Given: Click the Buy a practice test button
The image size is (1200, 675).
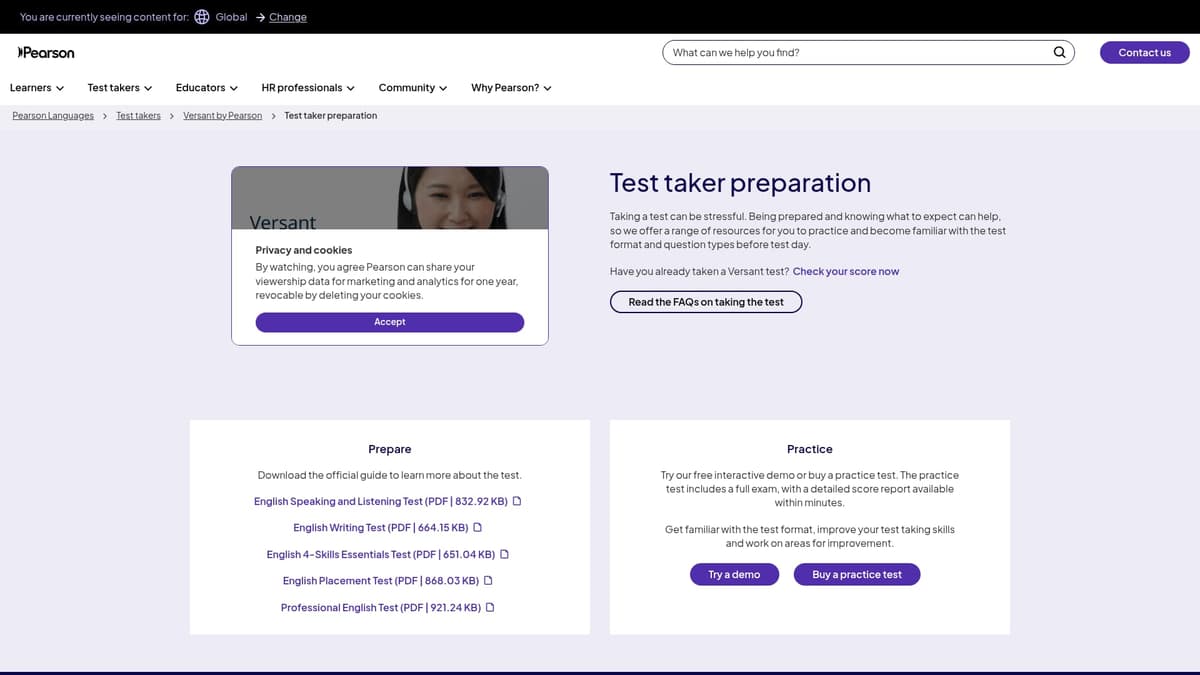Looking at the screenshot, I should [857, 574].
